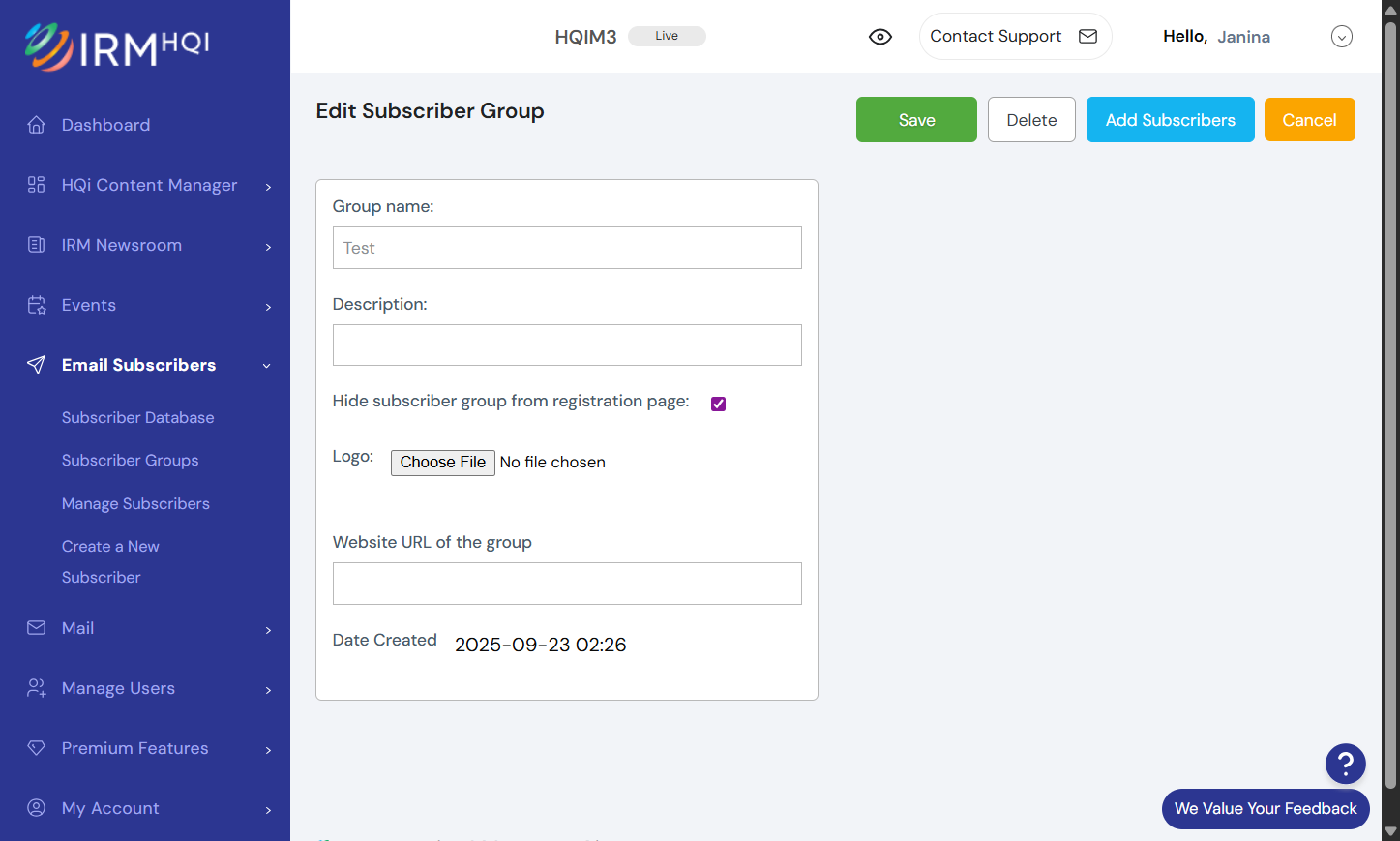This screenshot has height=841, width=1400.
Task: Click the Dashboard home icon
Action: [37, 125]
